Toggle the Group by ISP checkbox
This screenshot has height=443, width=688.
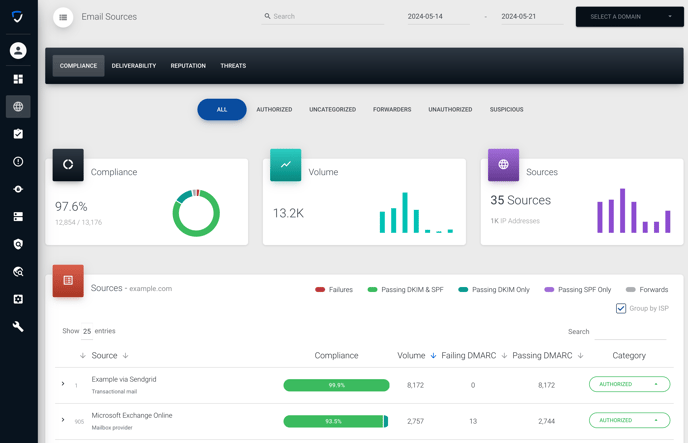click(x=621, y=308)
